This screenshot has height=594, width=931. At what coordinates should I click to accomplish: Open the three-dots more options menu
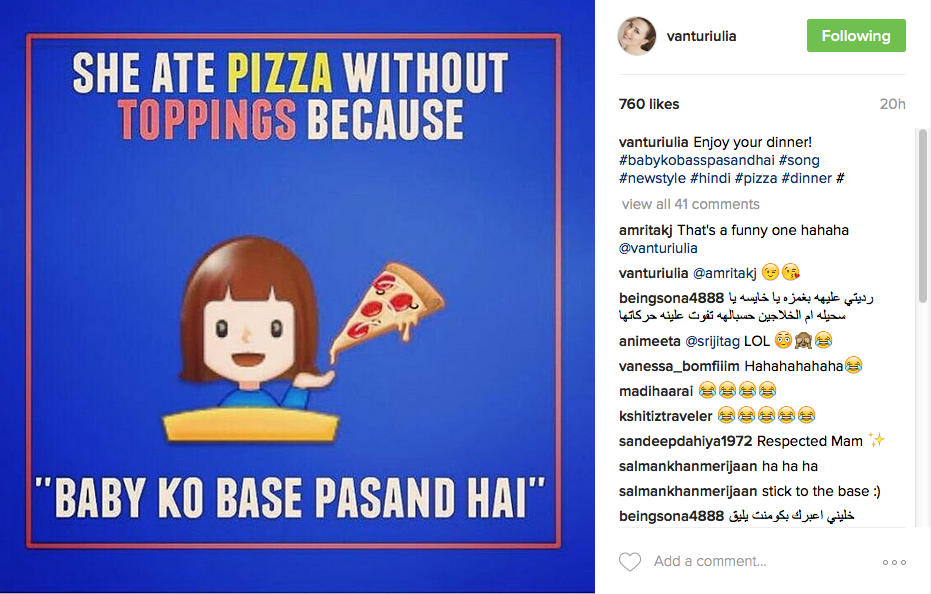894,562
